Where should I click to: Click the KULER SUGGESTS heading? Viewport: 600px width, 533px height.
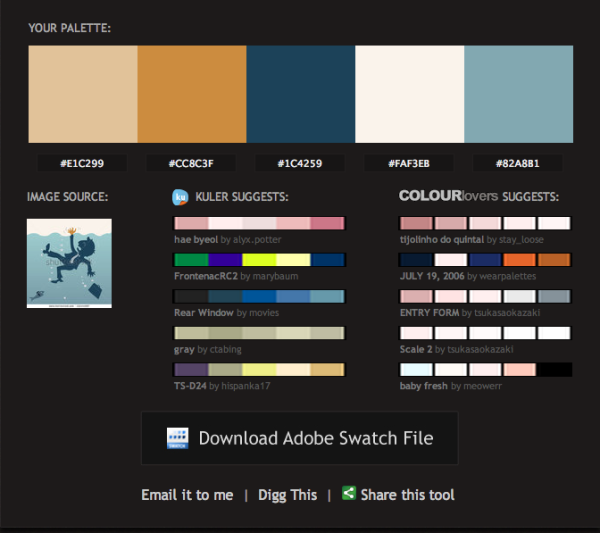click(x=242, y=197)
